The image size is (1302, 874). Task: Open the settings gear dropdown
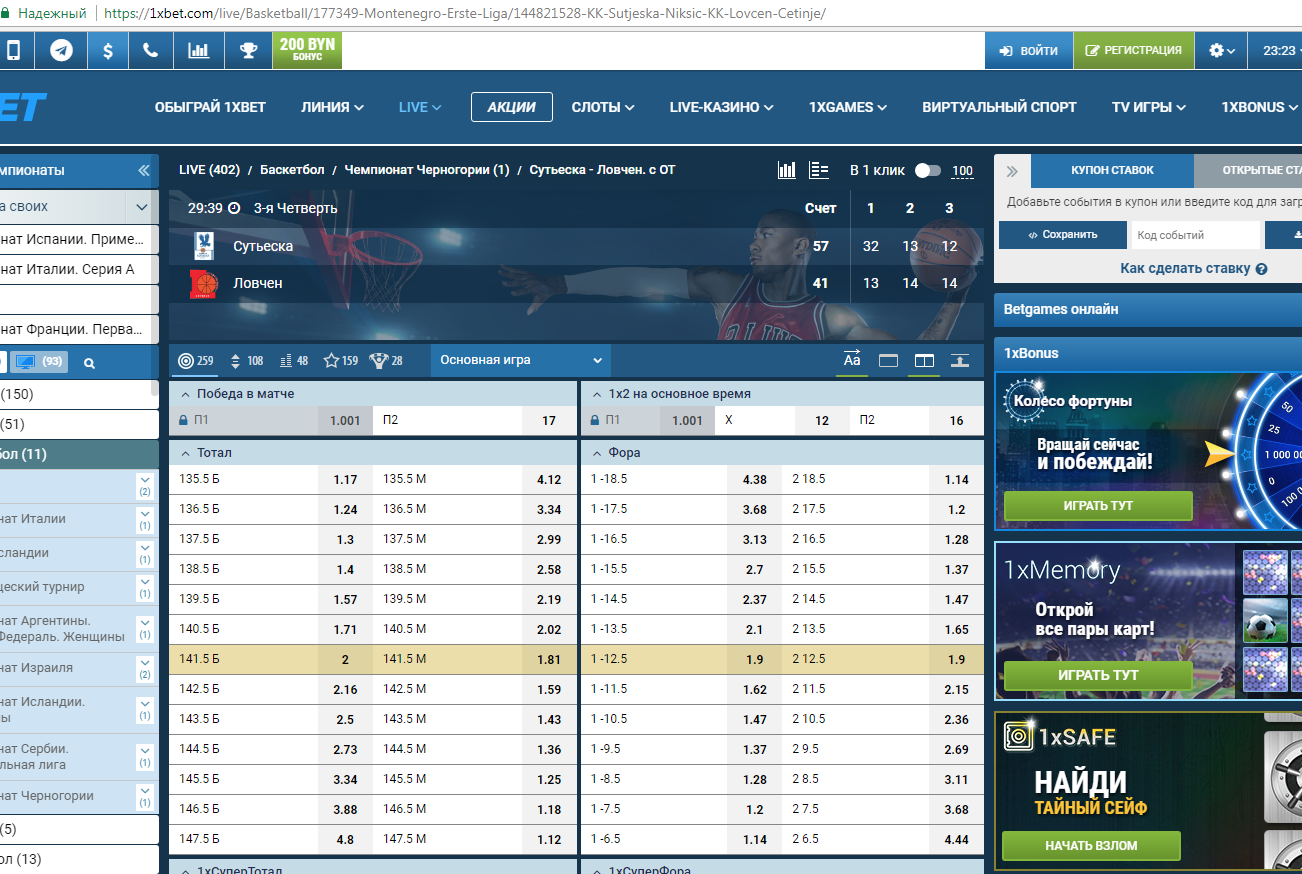[1222, 50]
